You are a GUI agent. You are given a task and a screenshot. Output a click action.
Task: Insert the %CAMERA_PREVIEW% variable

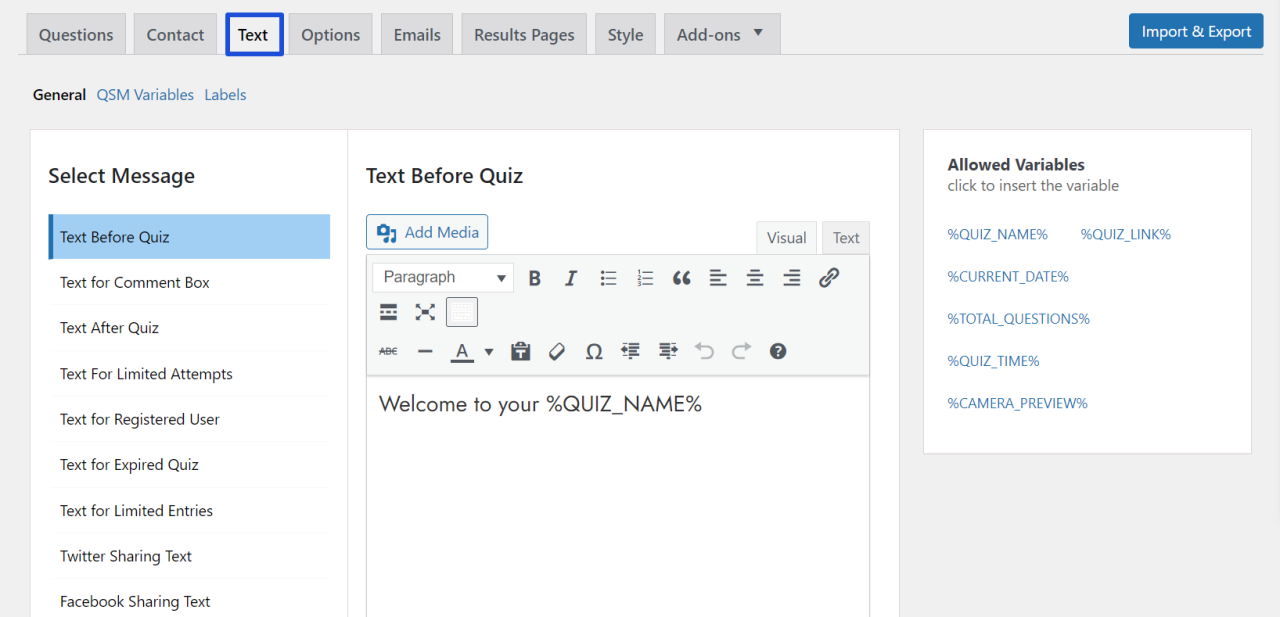(x=1018, y=403)
